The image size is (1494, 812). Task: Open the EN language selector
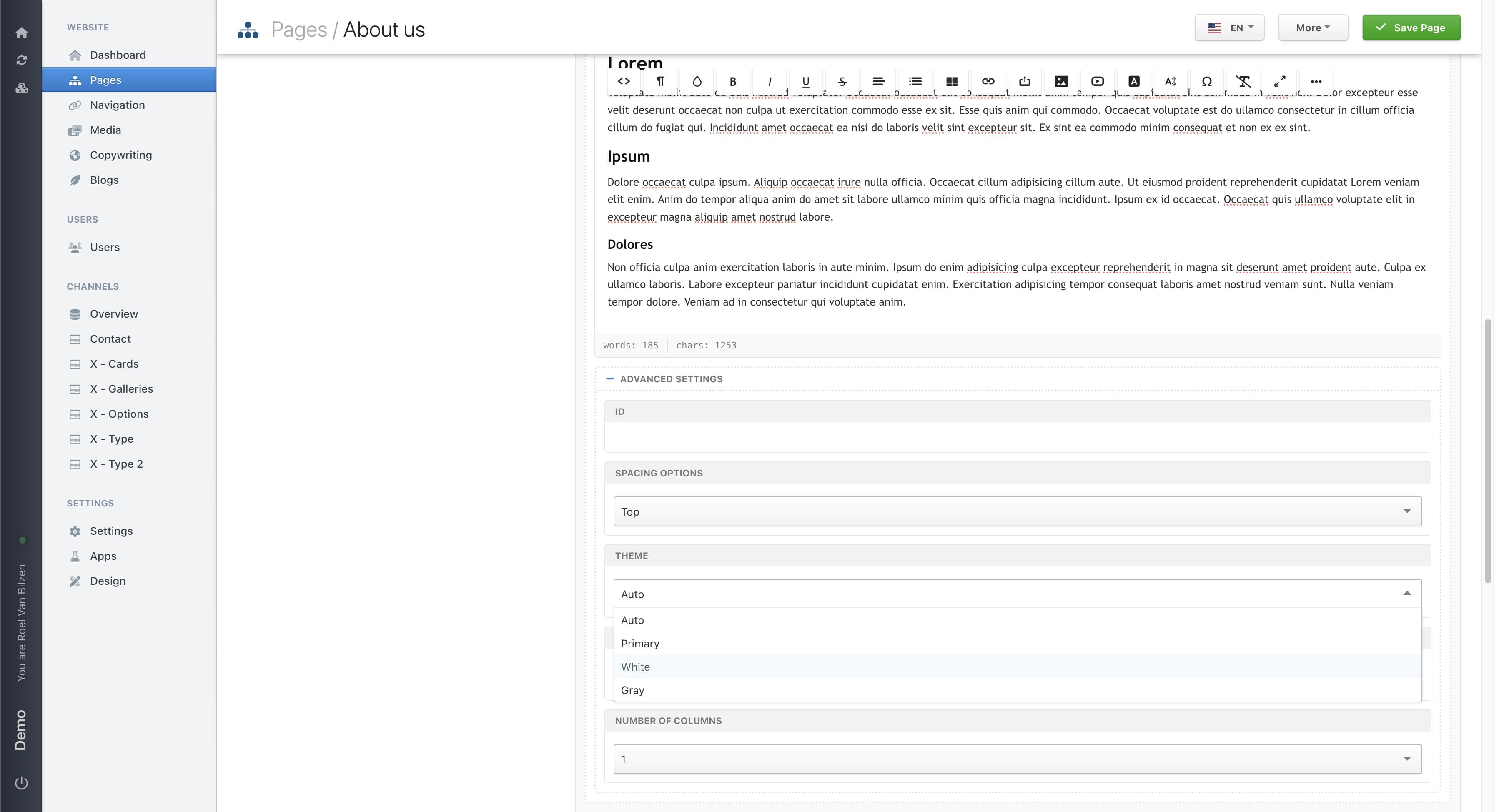point(1229,27)
